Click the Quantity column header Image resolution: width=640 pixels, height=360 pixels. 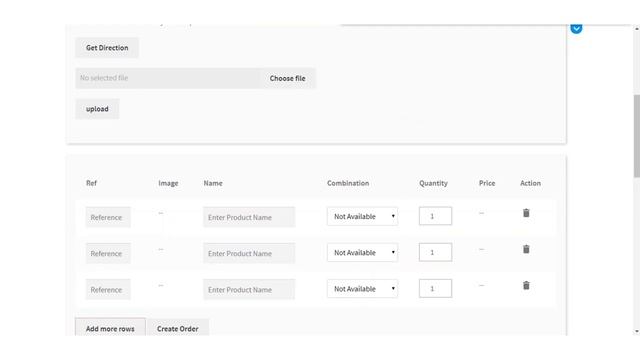point(433,183)
